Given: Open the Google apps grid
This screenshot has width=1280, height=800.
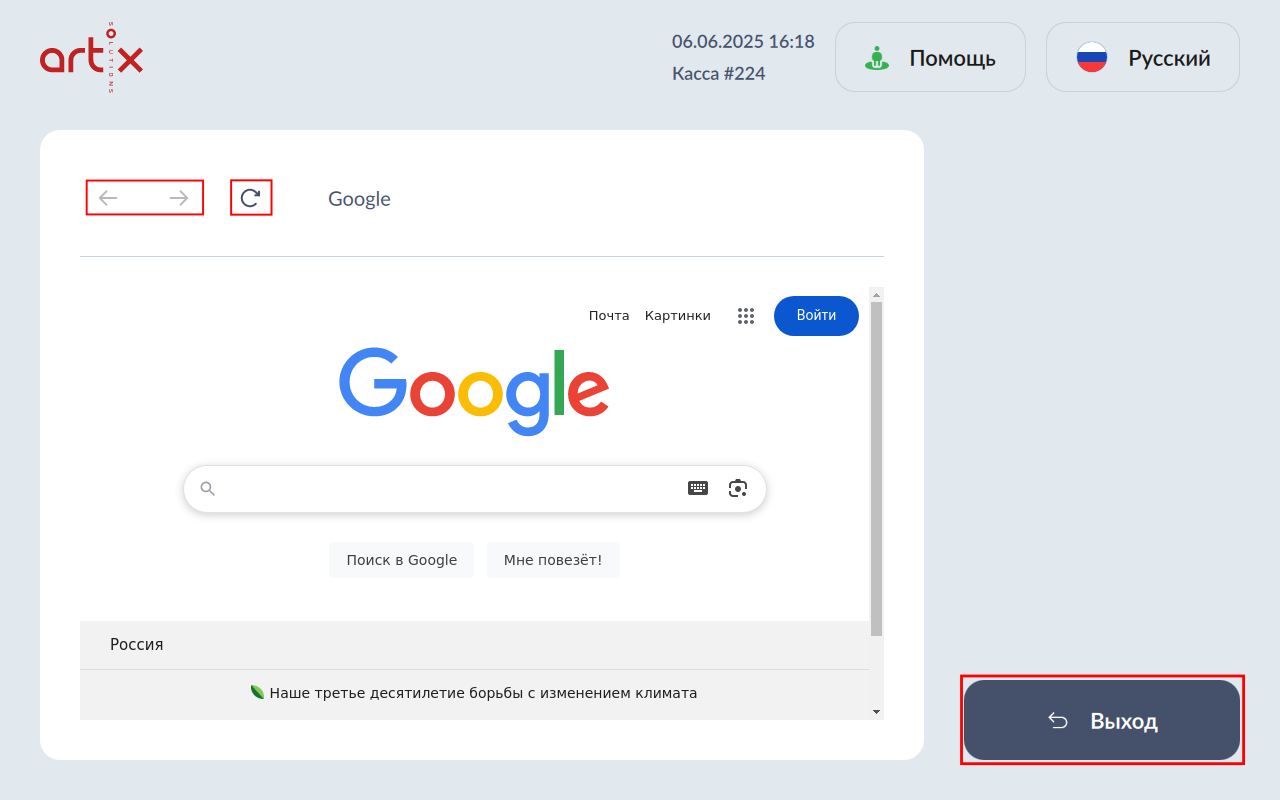Looking at the screenshot, I should coord(745,316).
